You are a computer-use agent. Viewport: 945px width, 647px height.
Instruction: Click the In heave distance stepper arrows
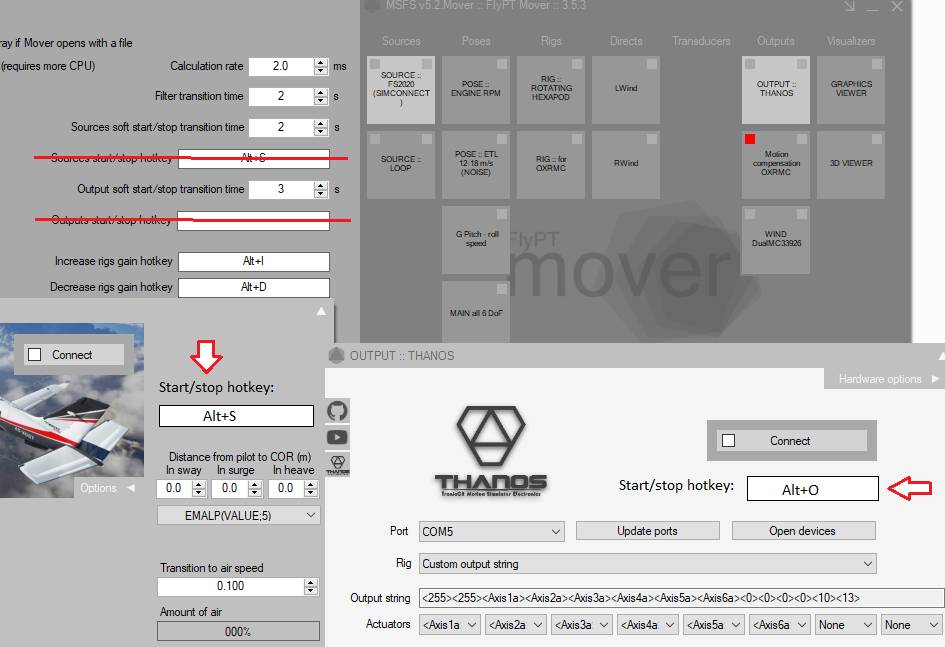(x=311, y=489)
